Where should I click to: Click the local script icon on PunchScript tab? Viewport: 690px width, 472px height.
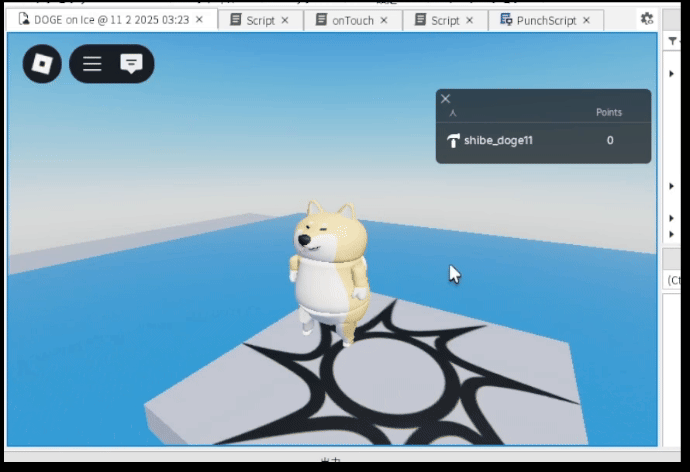[x=506, y=19]
